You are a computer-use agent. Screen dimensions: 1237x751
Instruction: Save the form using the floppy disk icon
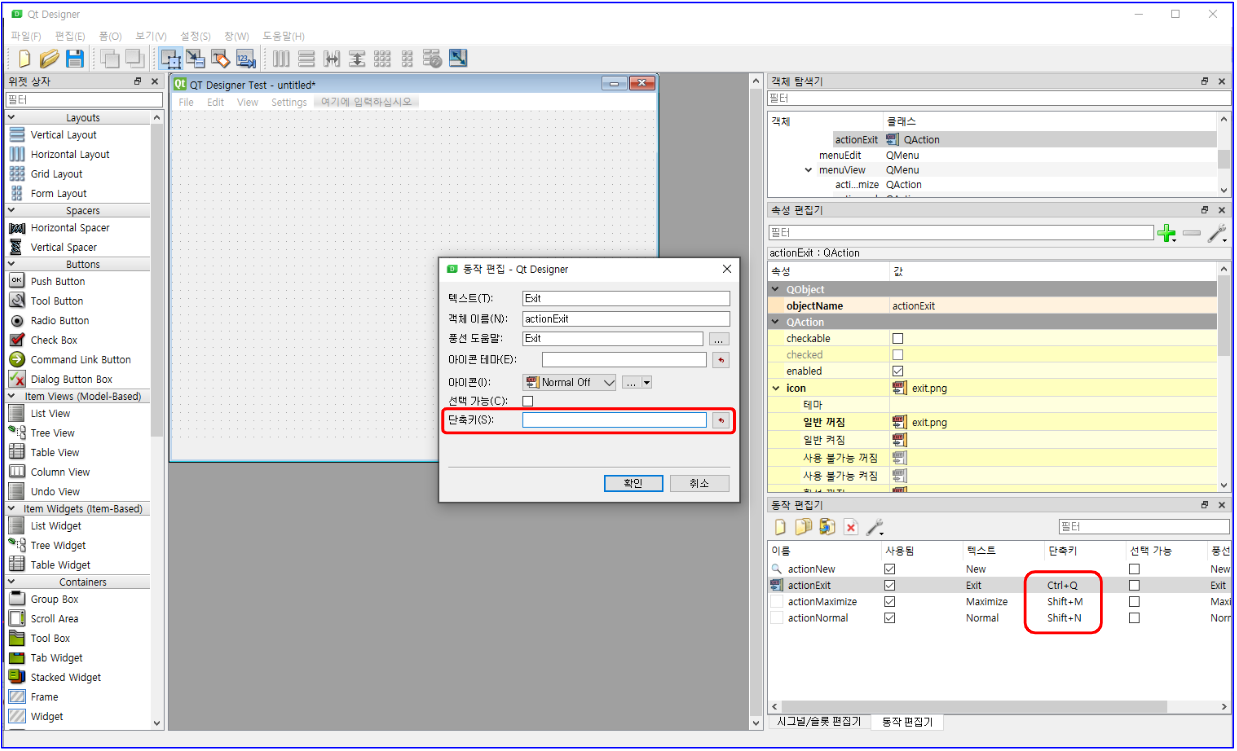(x=74, y=58)
